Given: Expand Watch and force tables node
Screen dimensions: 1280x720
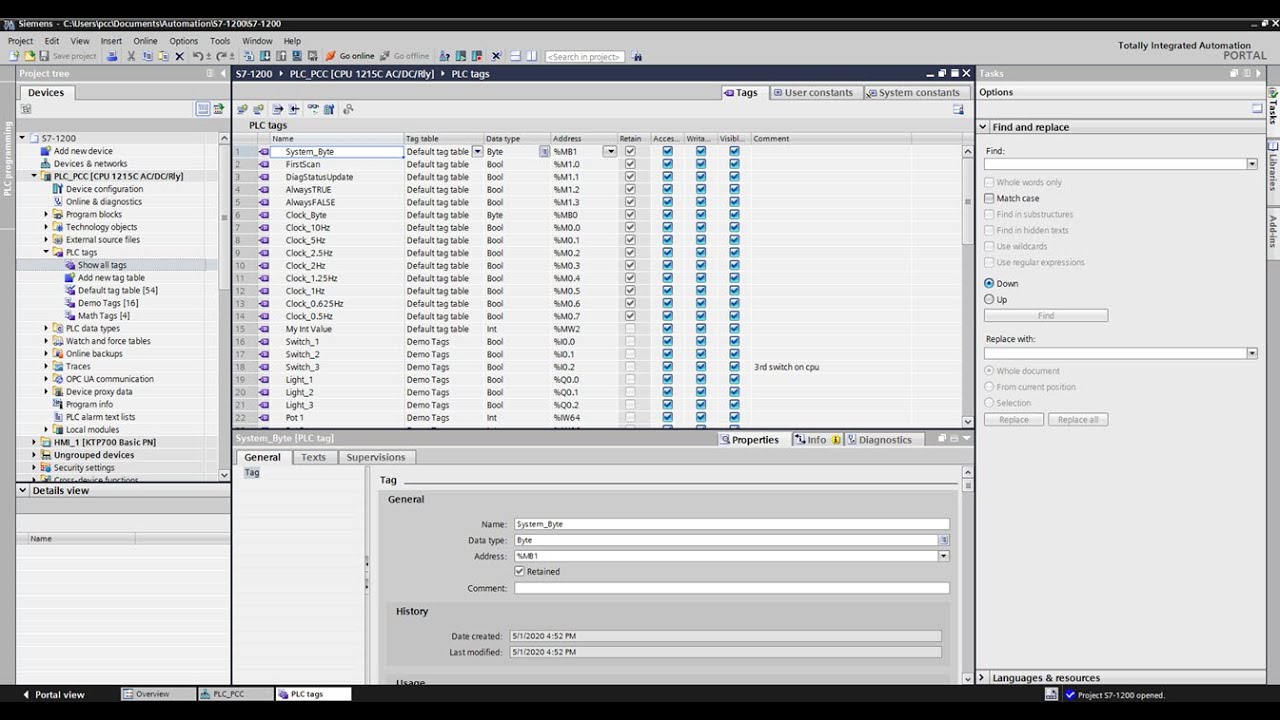Looking at the screenshot, I should 46,341.
